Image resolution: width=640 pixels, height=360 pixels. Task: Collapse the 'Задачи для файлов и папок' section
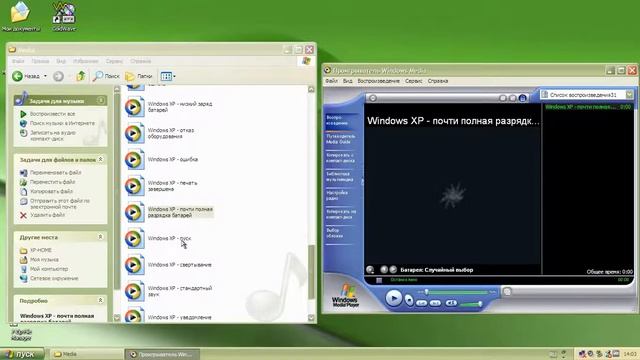(x=100, y=160)
